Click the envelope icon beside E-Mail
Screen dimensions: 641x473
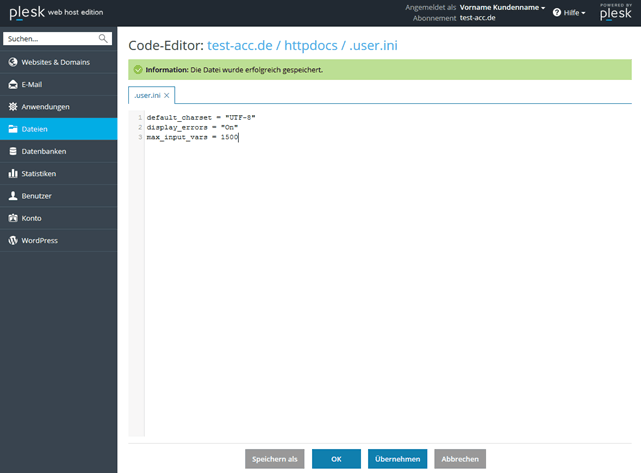pyautogui.click(x=13, y=84)
